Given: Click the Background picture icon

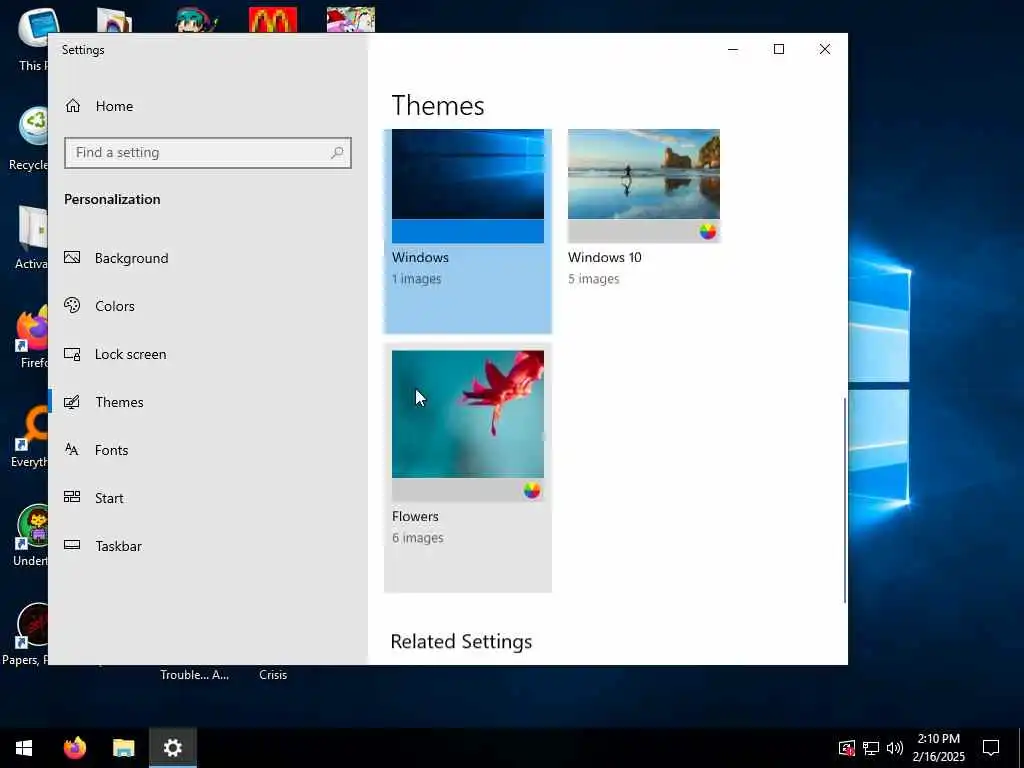Looking at the screenshot, I should 72,257.
